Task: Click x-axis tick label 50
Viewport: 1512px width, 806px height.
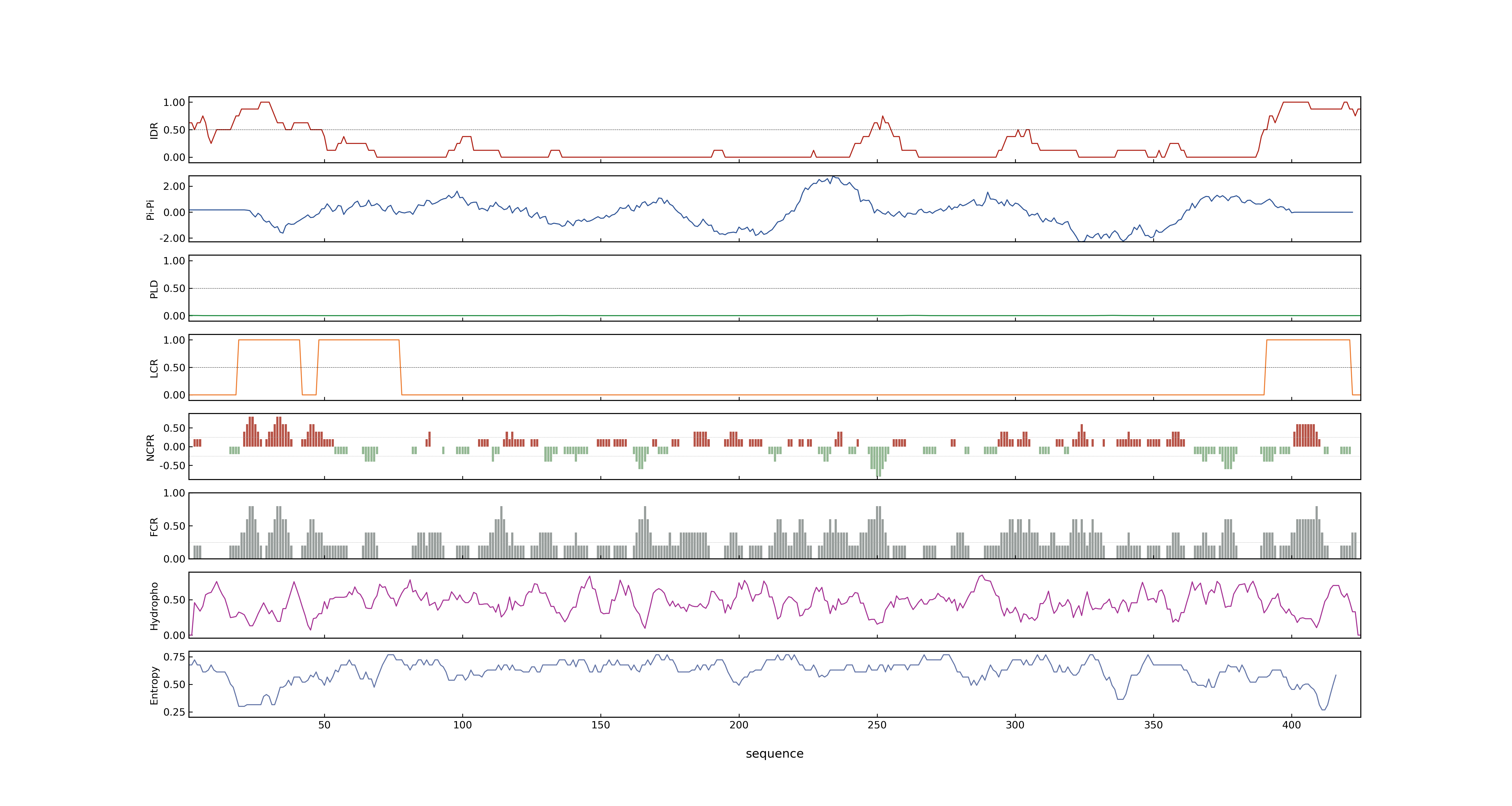Action: point(324,725)
